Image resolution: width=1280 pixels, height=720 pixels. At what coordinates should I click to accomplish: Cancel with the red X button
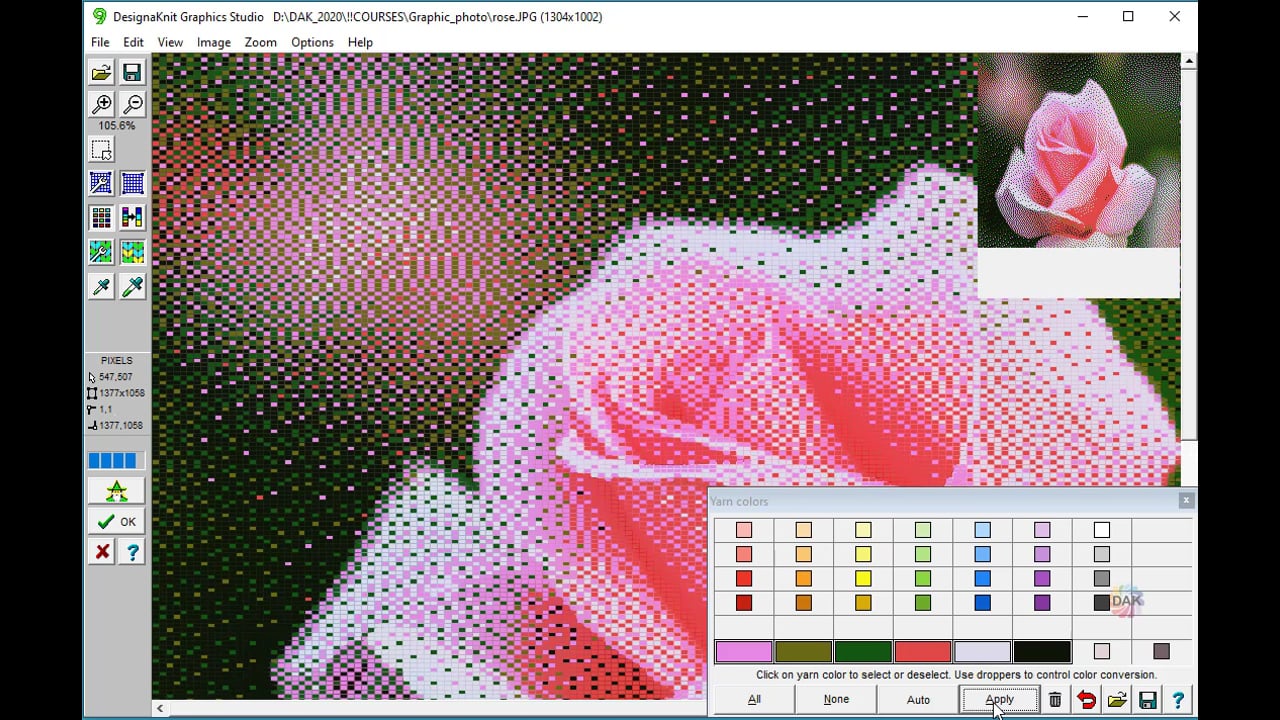(x=101, y=551)
